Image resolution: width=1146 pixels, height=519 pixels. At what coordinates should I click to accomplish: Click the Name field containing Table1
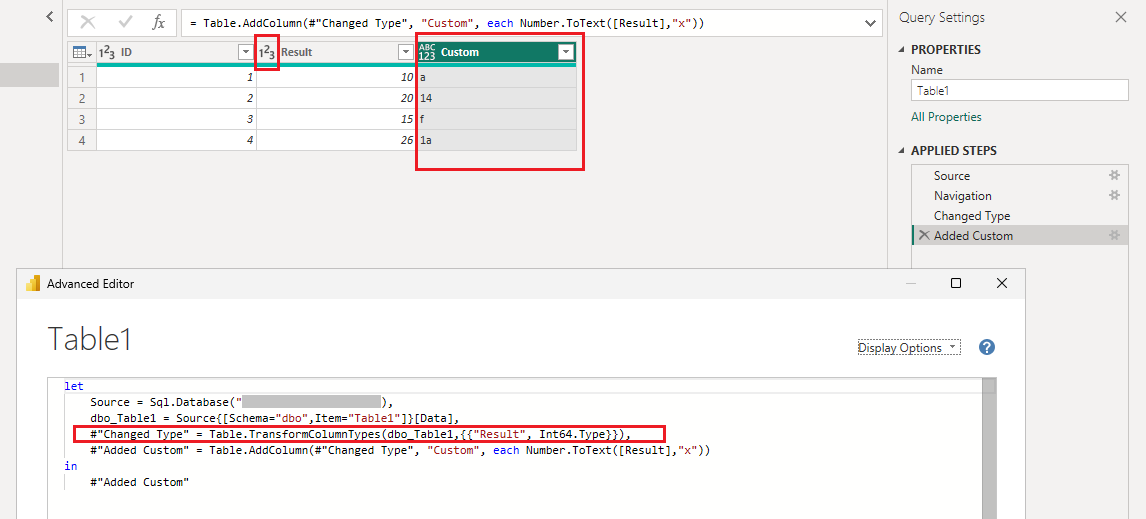1020,91
